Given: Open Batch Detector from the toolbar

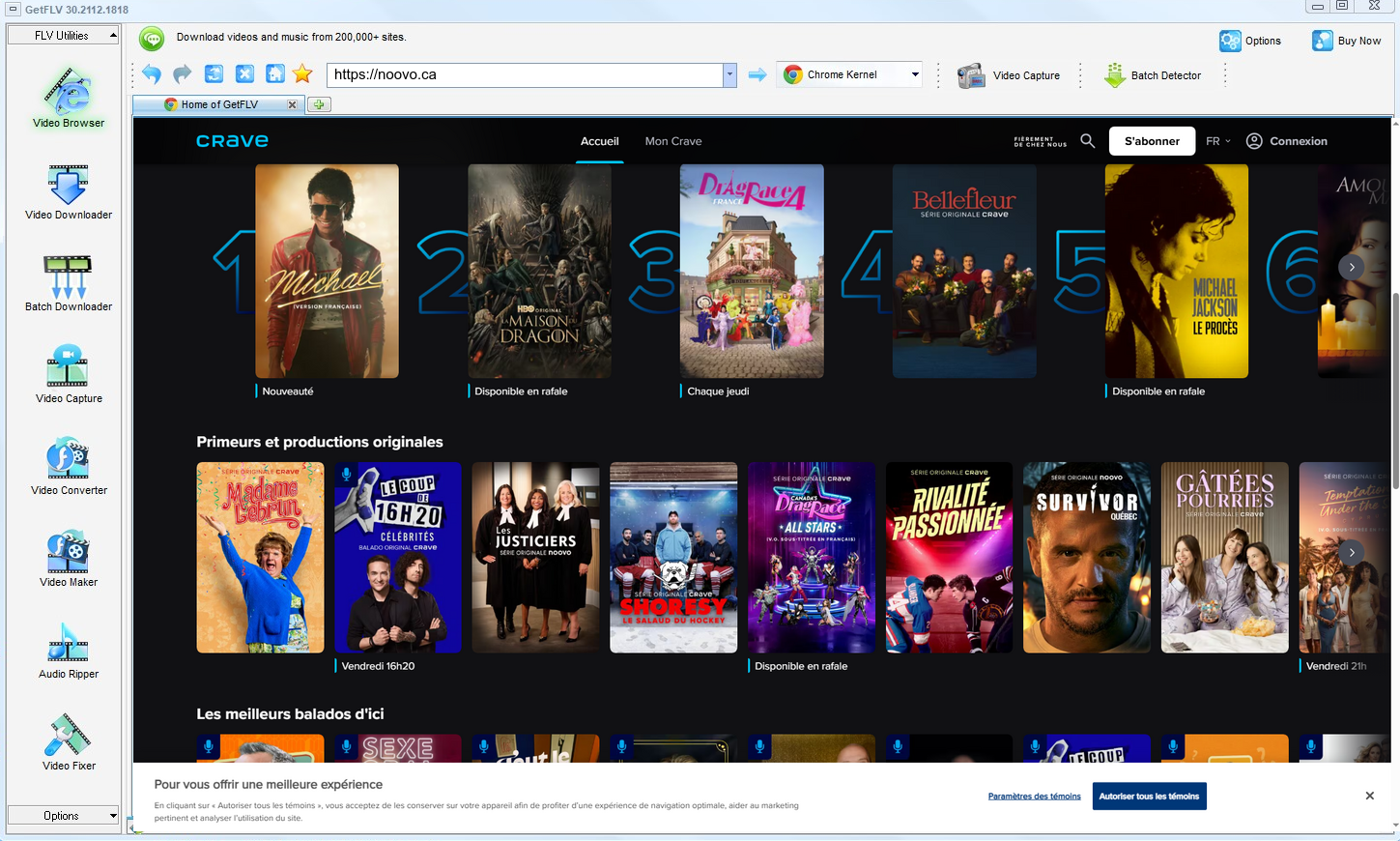Looking at the screenshot, I should [1153, 75].
